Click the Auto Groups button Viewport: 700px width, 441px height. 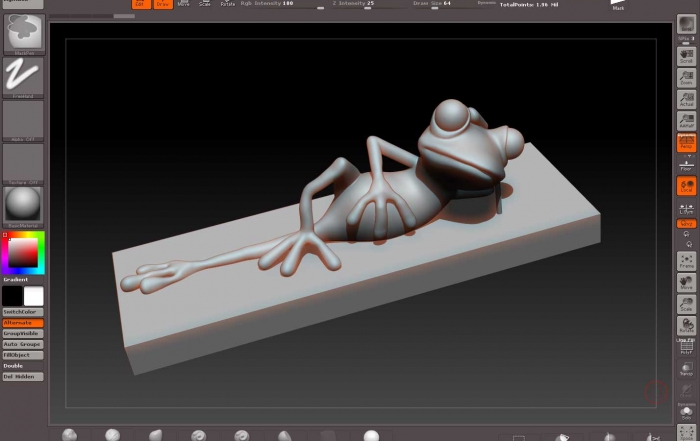tap(22, 344)
